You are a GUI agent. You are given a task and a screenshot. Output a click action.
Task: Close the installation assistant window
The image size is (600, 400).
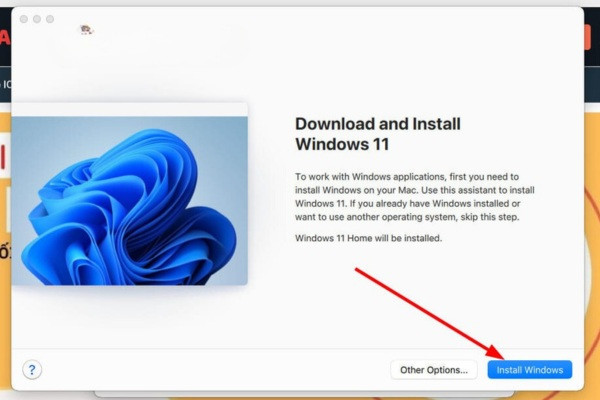pyautogui.click(x=24, y=19)
